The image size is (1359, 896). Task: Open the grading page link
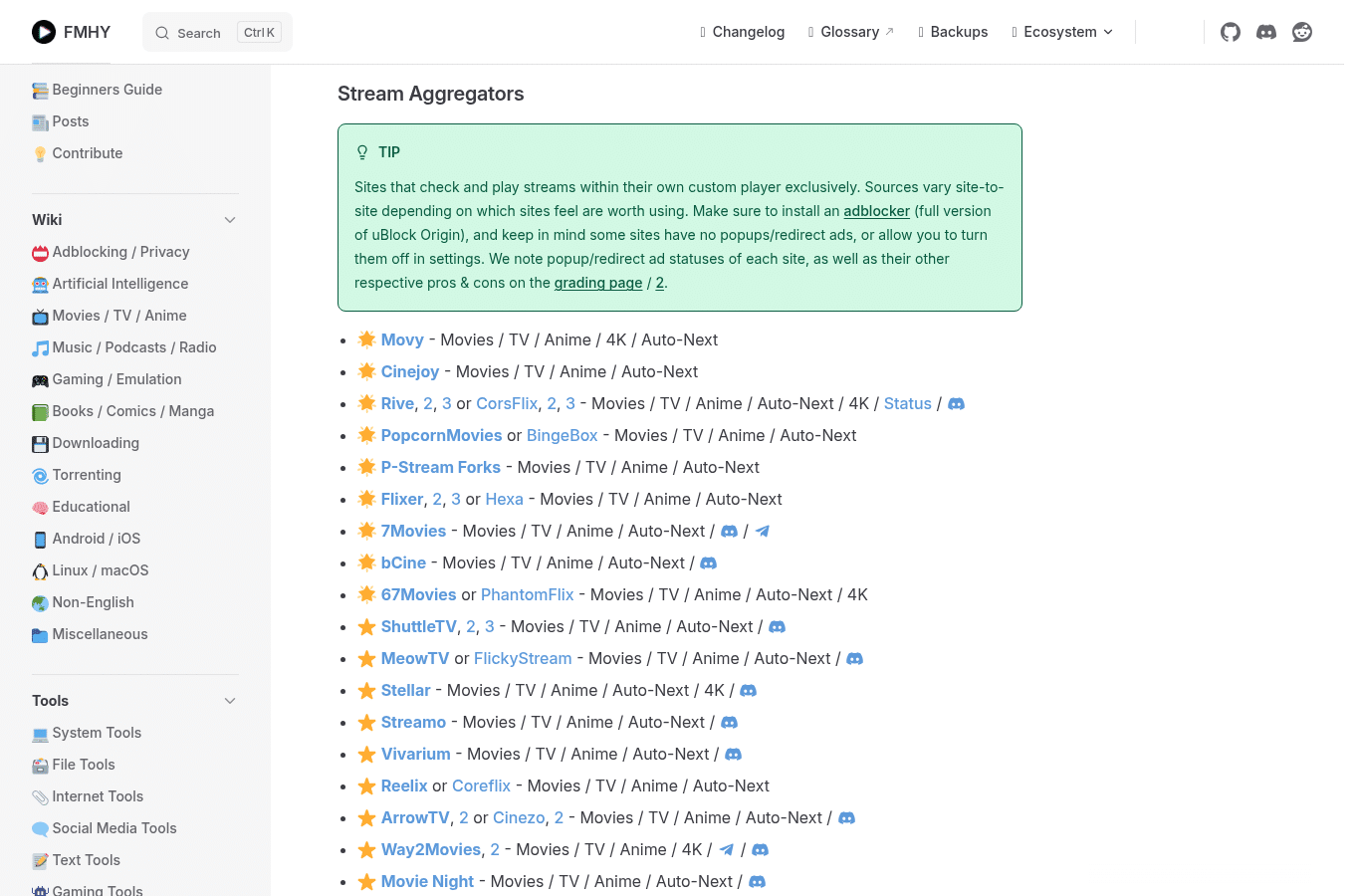(598, 283)
